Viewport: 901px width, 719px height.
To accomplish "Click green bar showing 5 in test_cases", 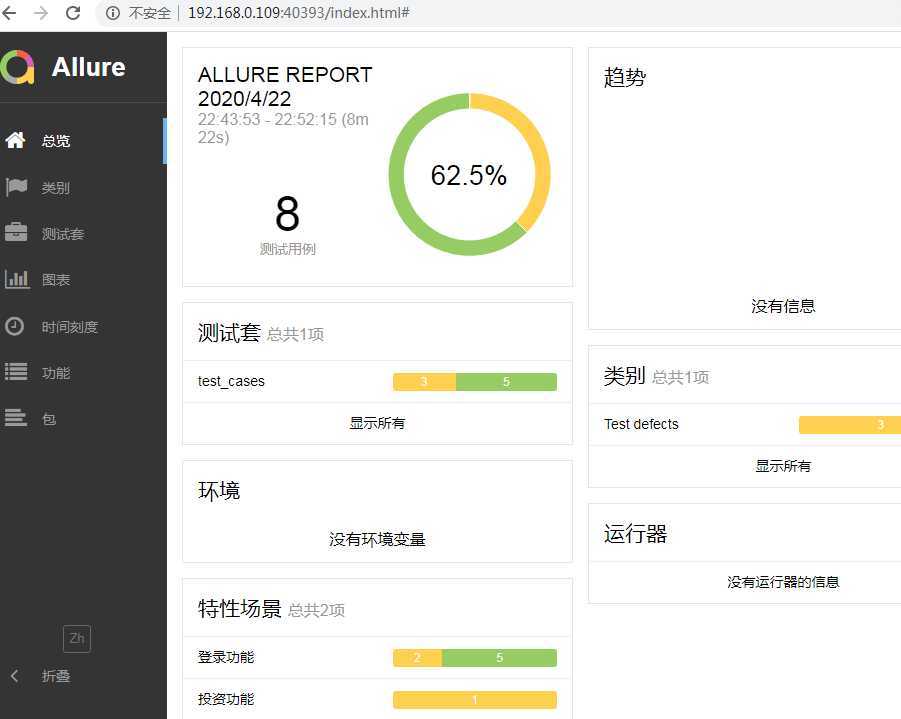I will pyautogui.click(x=506, y=382).
